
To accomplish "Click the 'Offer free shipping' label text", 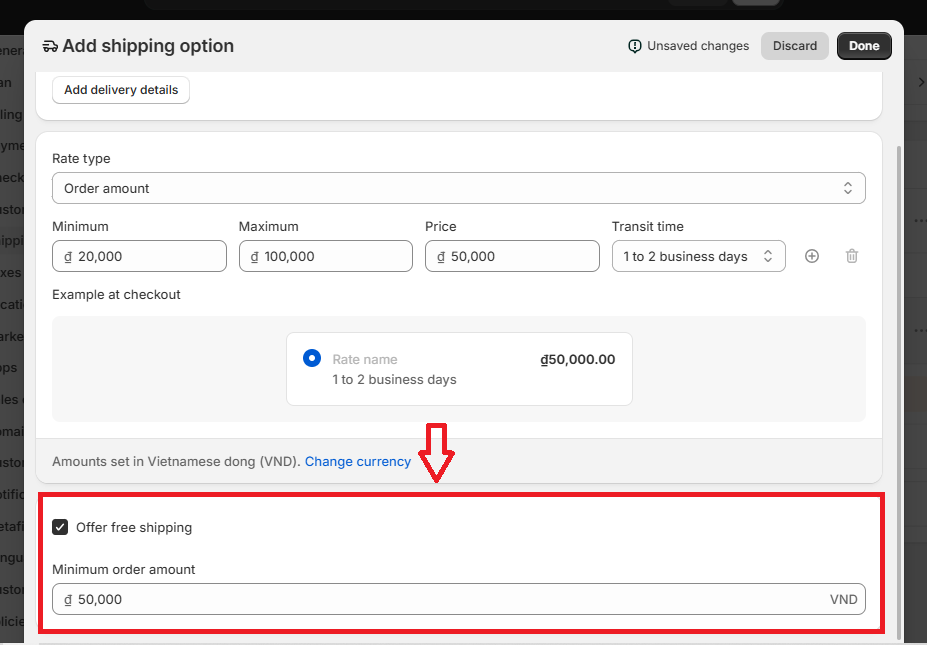I will (134, 527).
